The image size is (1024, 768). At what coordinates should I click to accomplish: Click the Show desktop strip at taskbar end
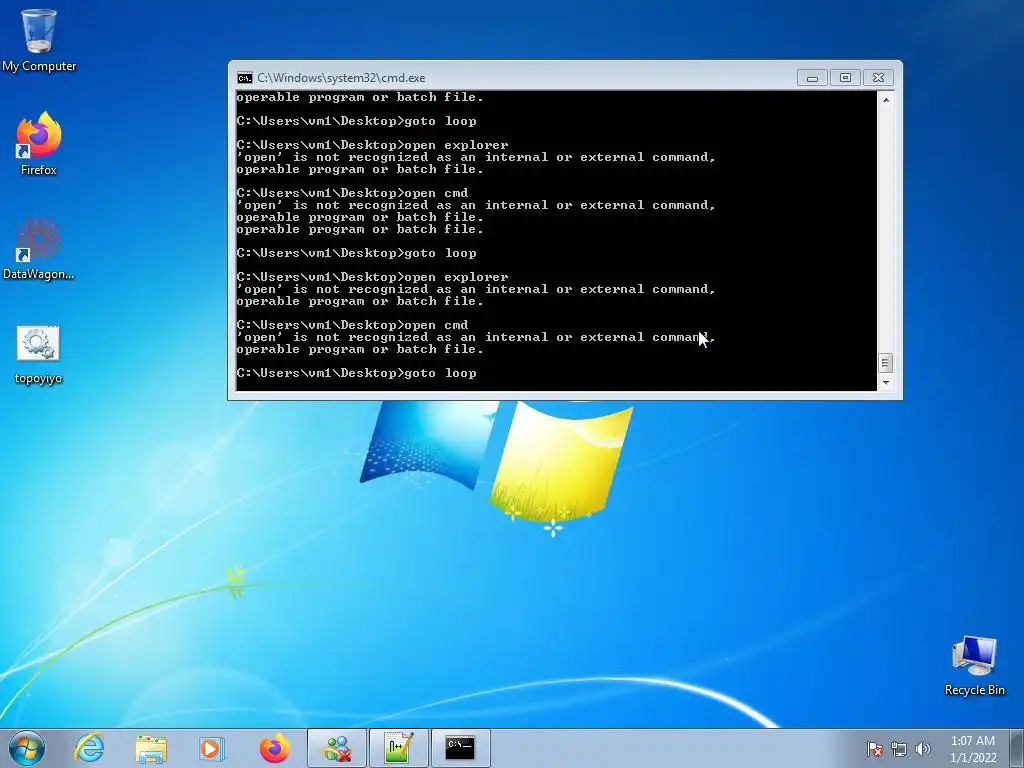pos(1019,748)
